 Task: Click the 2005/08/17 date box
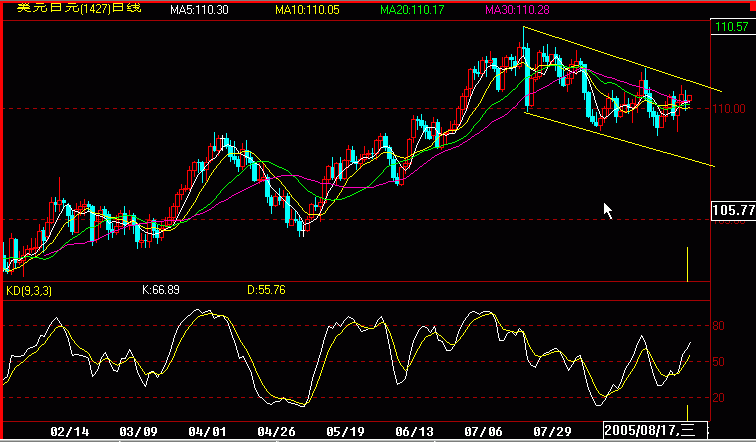click(x=655, y=430)
